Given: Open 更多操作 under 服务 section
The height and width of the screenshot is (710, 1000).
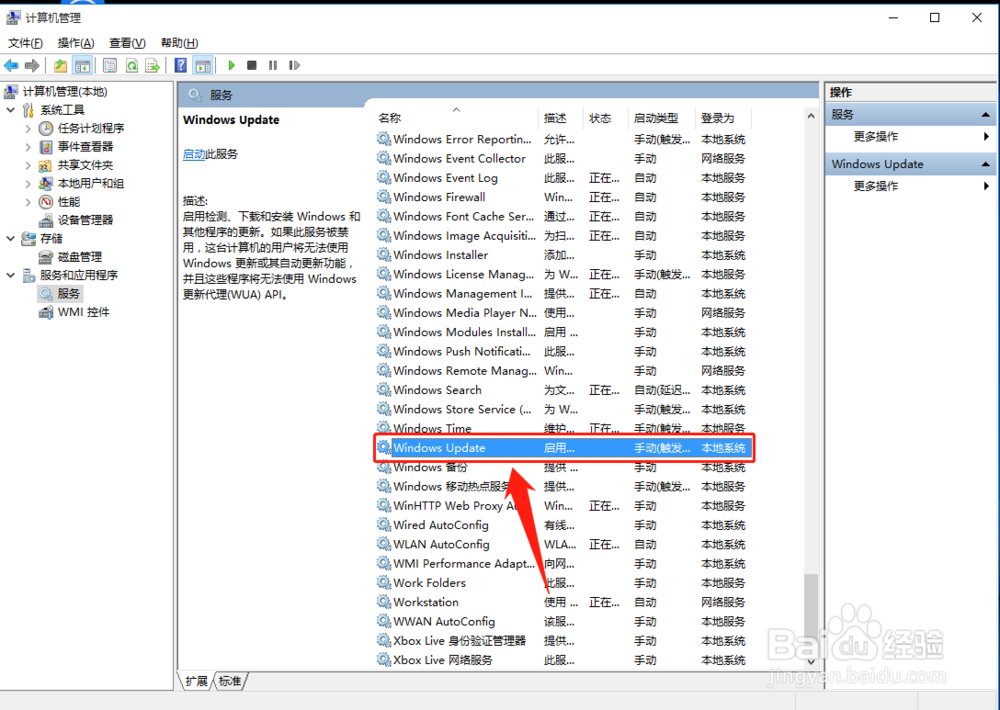Looking at the screenshot, I should click(x=876, y=137).
